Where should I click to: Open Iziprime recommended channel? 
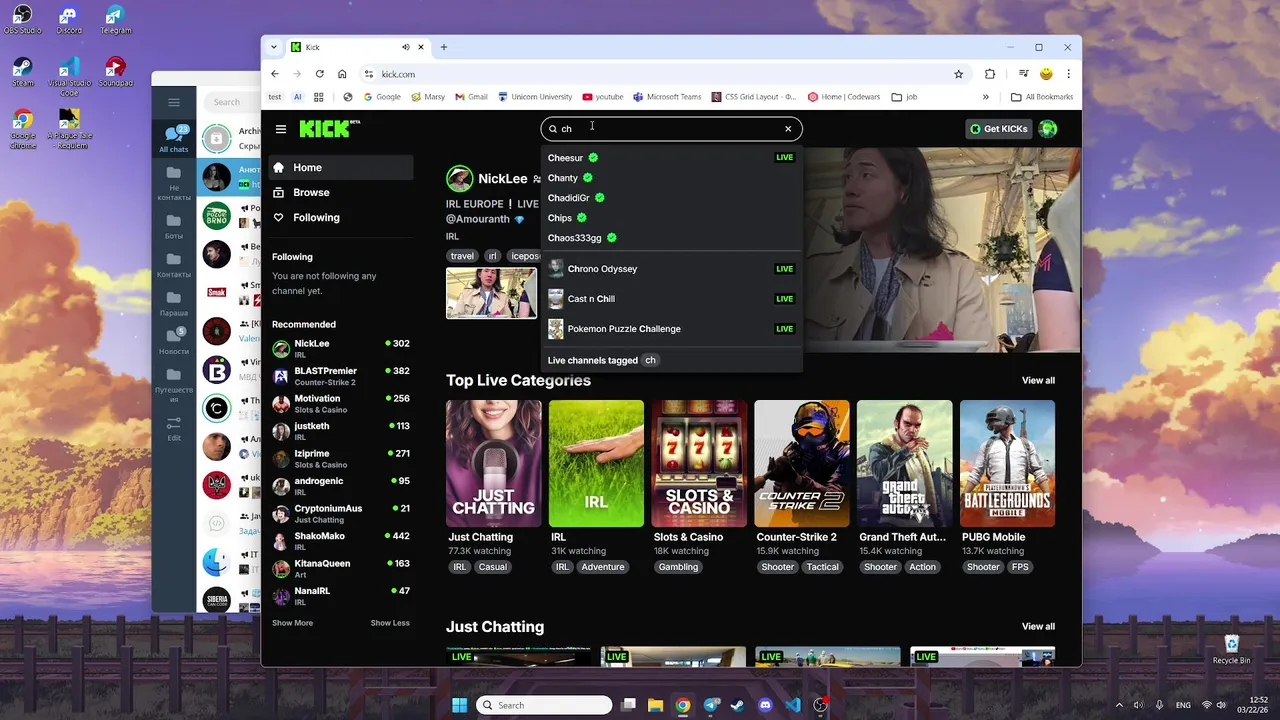click(x=341, y=458)
